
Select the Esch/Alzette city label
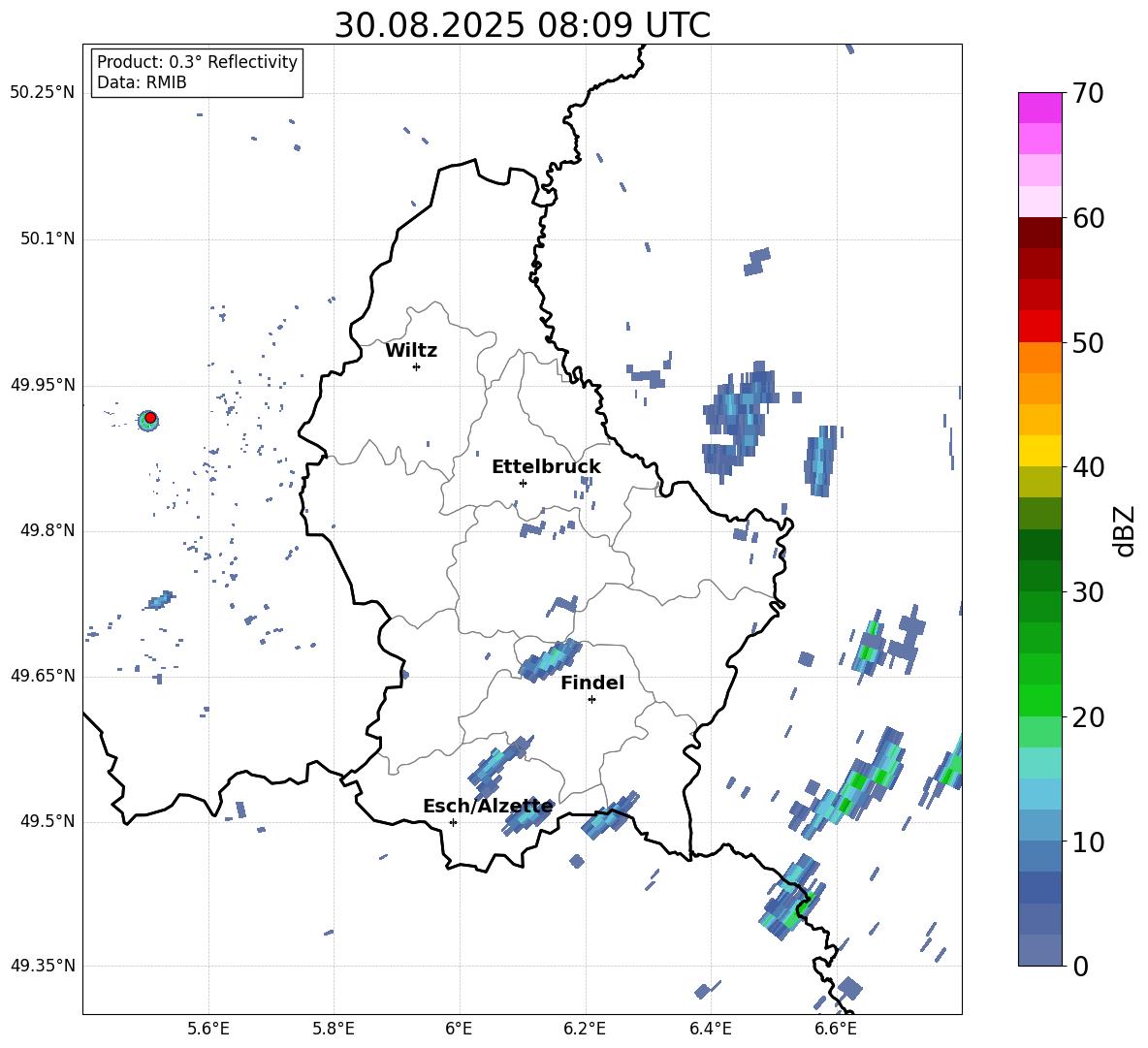tap(488, 807)
